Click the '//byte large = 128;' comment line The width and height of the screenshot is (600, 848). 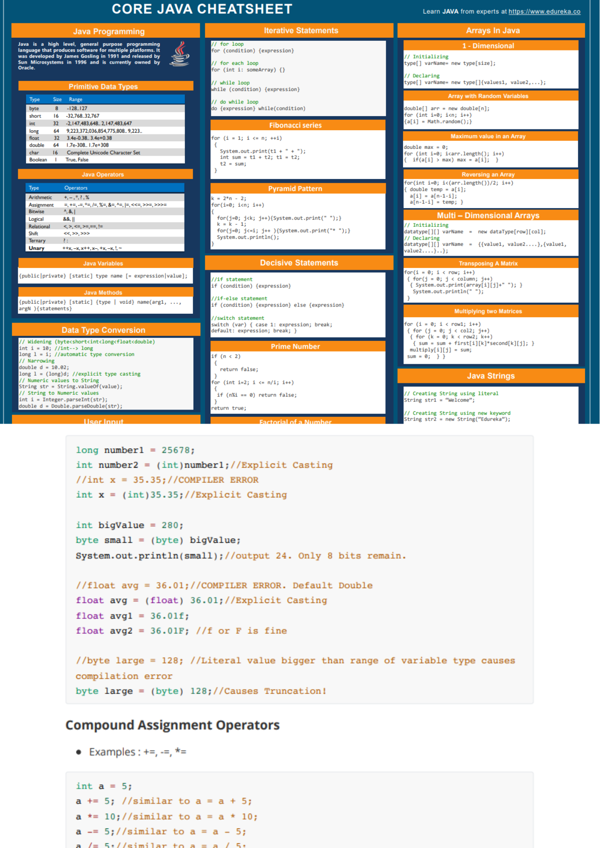coord(295,668)
